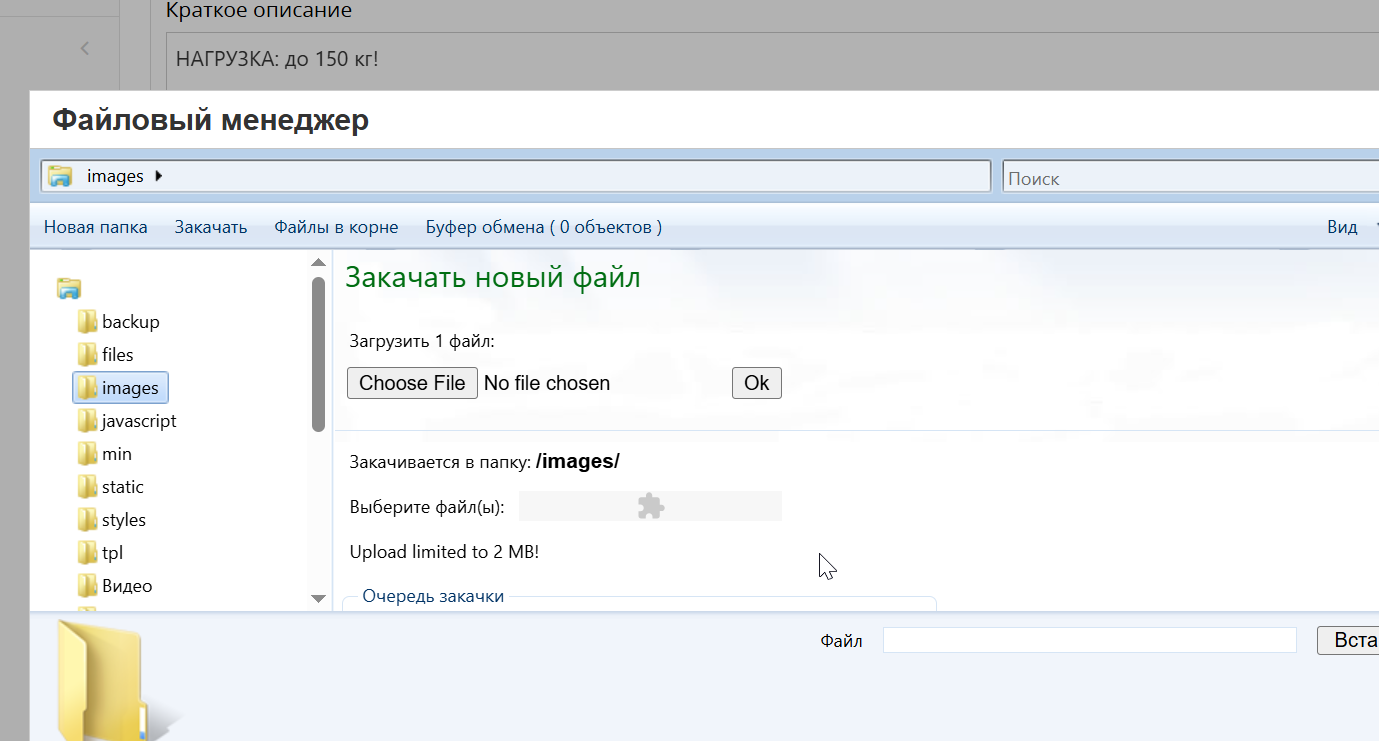Screen dimensions: 1379x741
Task: Click the folder icon in path bar
Action: [x=61, y=176]
